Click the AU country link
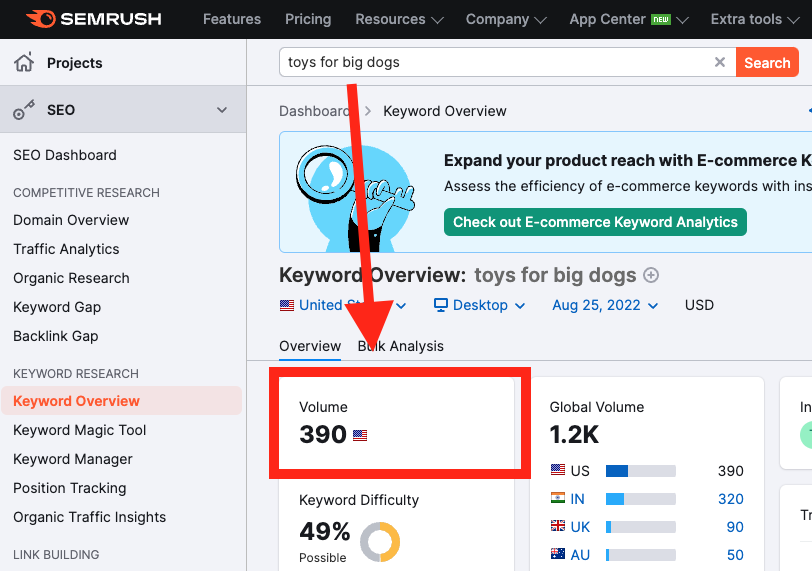The height and width of the screenshot is (571, 812). pos(580,554)
